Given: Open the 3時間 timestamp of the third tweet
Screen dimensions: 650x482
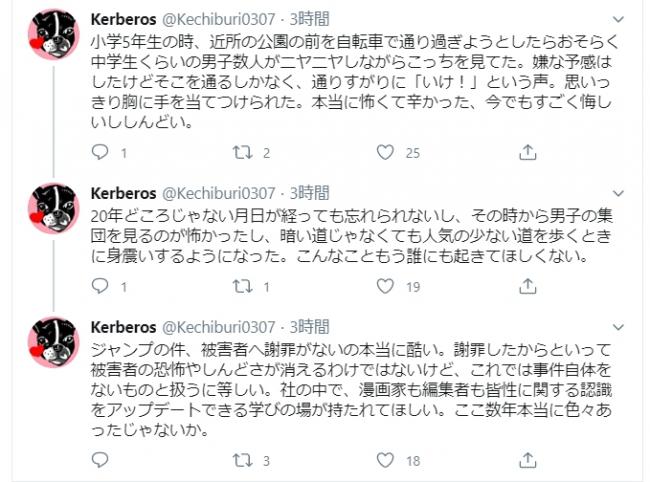Looking at the screenshot, I should point(309,327).
